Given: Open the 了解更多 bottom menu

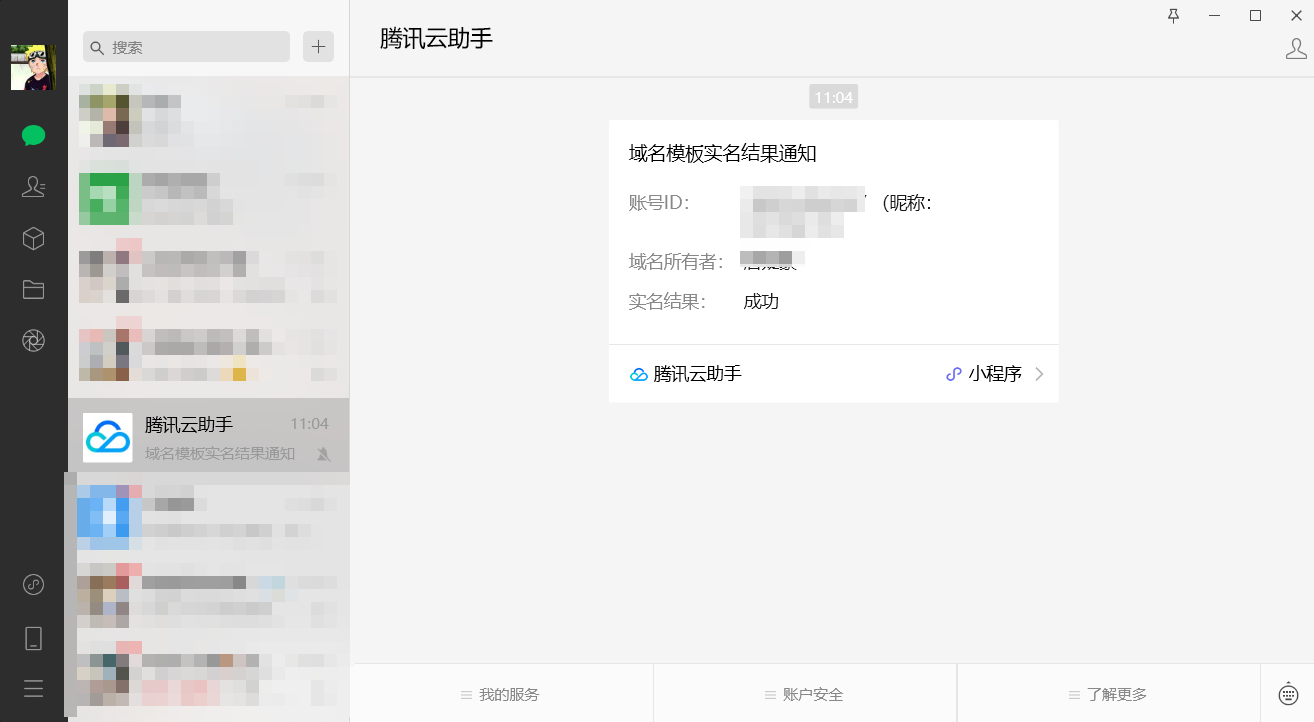Looking at the screenshot, I should (x=1109, y=694).
